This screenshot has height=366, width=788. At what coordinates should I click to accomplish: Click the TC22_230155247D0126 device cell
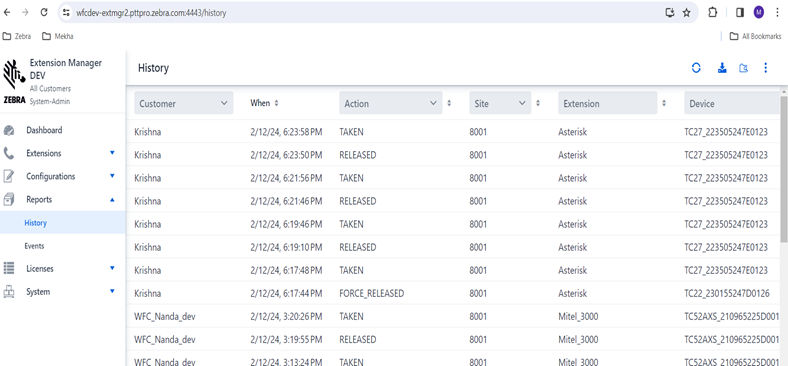[726, 293]
